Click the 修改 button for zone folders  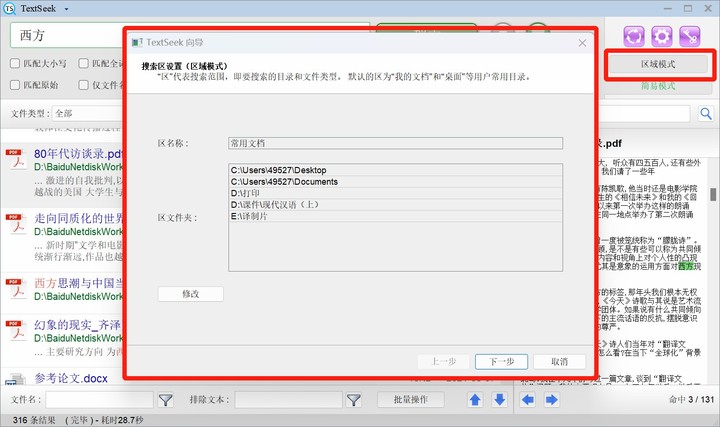[x=190, y=293]
